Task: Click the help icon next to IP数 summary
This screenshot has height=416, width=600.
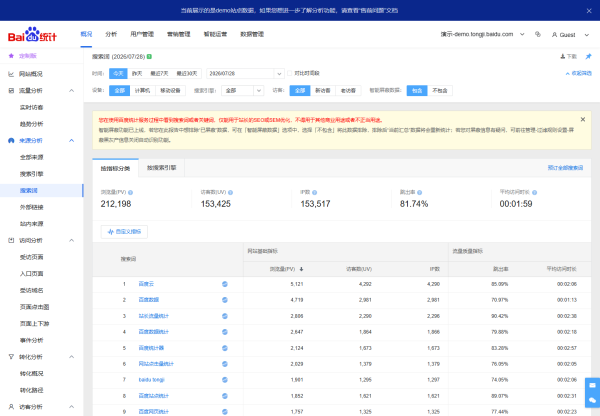Action: coord(315,193)
